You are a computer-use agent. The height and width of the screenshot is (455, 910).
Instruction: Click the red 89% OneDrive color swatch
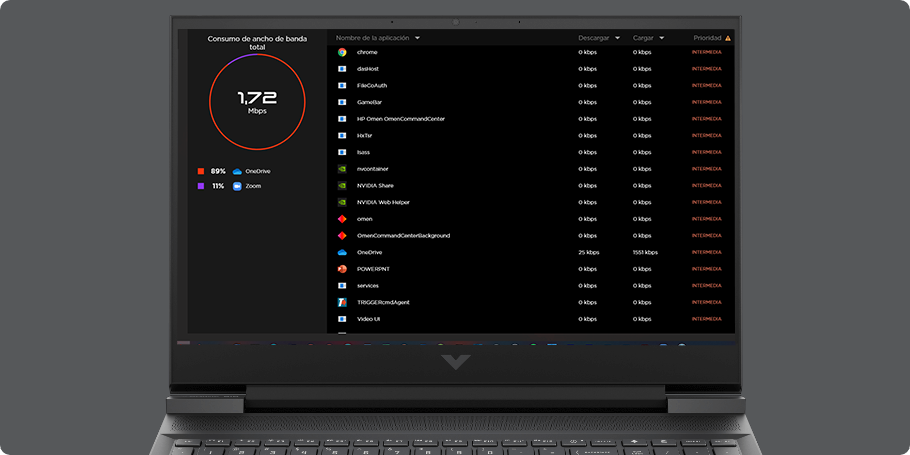[201, 171]
